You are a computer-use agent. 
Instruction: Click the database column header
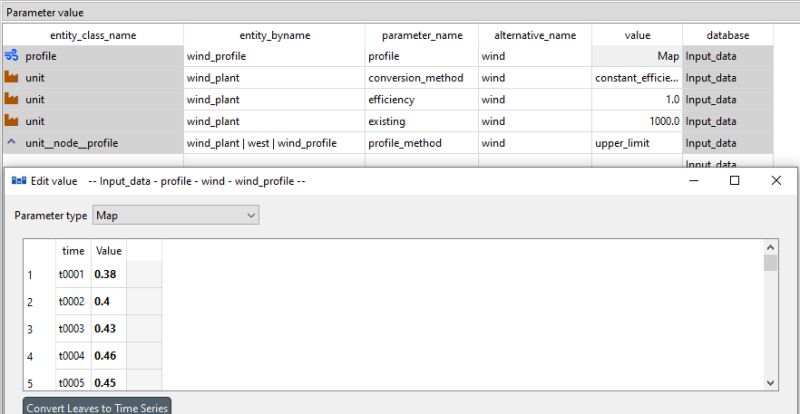[x=728, y=35]
